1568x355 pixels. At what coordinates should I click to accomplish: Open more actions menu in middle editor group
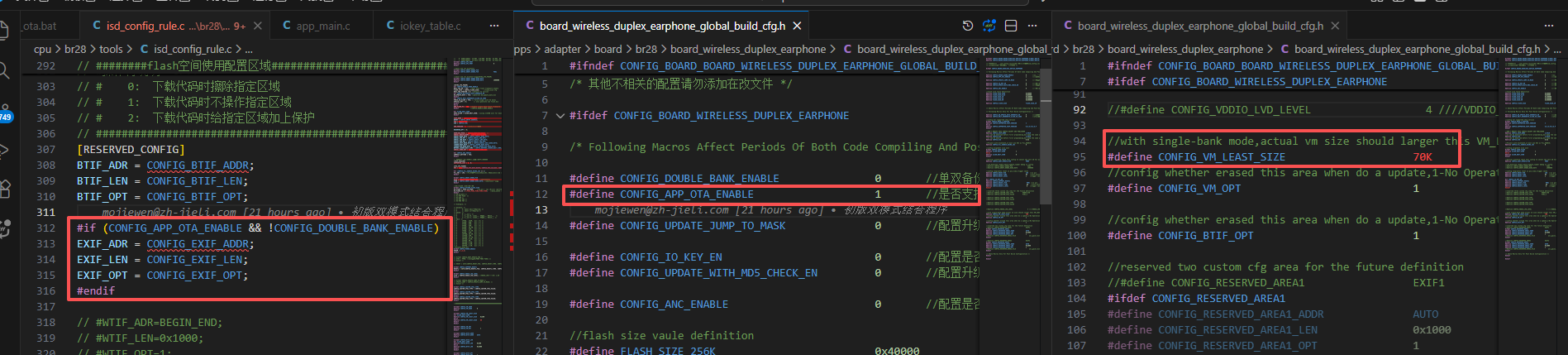pos(1032,26)
